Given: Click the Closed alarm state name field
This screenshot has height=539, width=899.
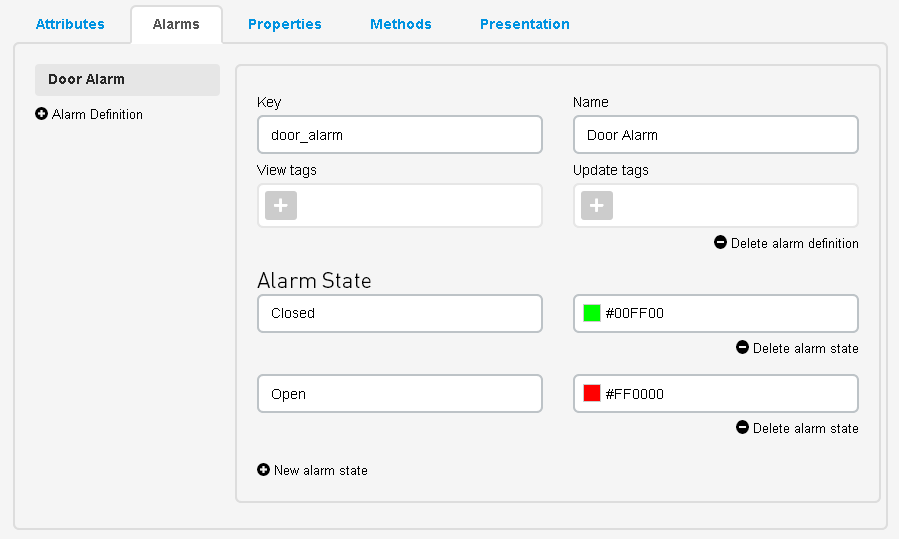Looking at the screenshot, I should (x=400, y=313).
